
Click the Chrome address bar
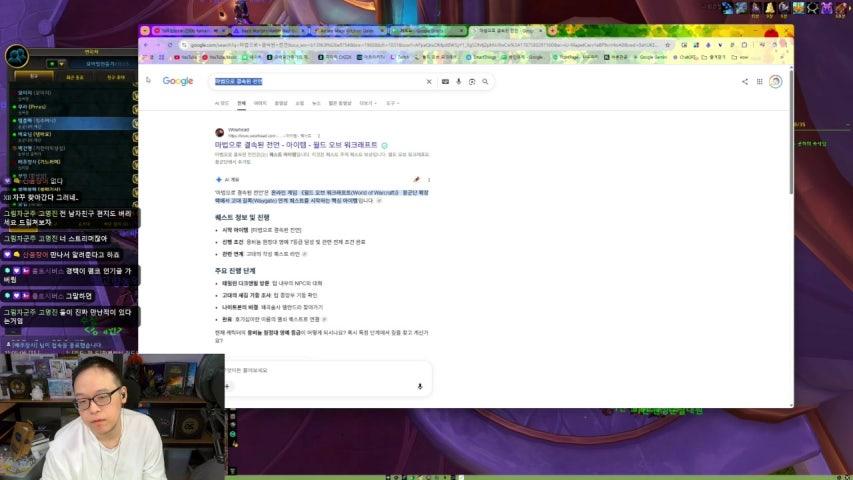pyautogui.click(x=424, y=45)
